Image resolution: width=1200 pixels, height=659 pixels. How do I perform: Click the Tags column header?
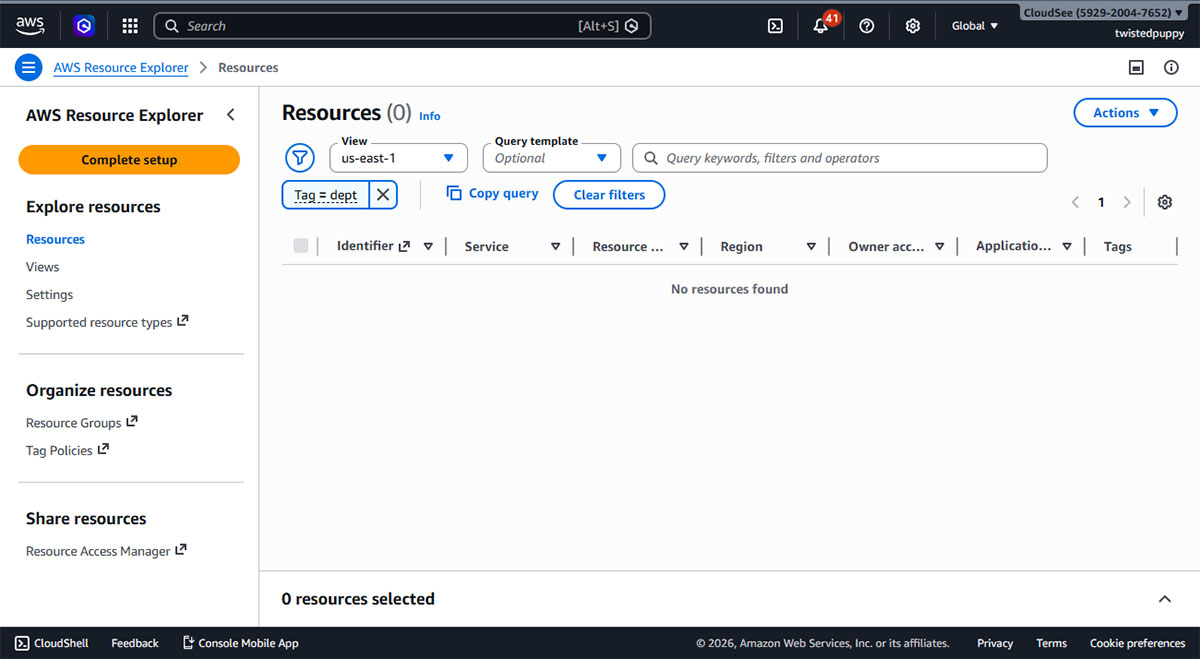tap(1118, 247)
